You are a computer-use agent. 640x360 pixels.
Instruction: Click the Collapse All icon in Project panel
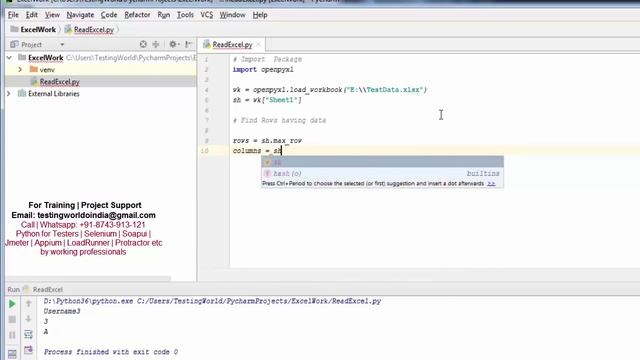(156, 44)
